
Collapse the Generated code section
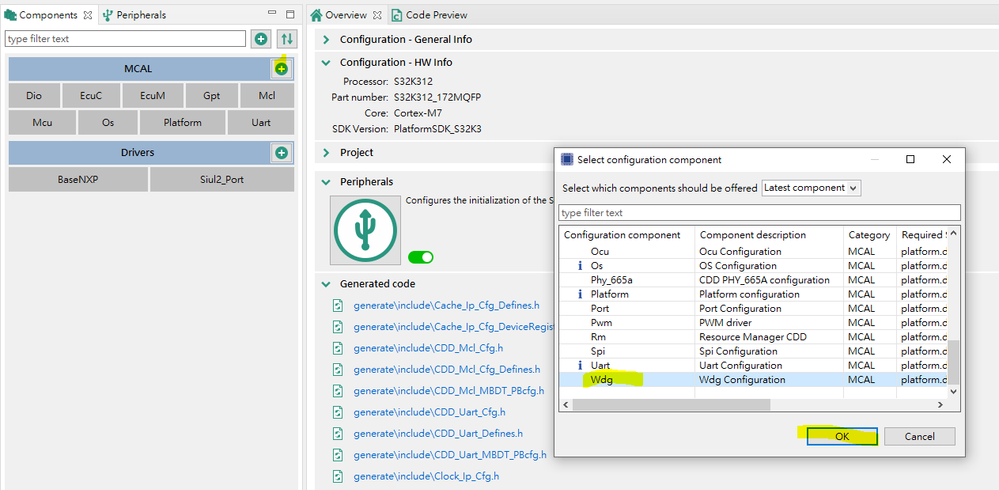326,284
